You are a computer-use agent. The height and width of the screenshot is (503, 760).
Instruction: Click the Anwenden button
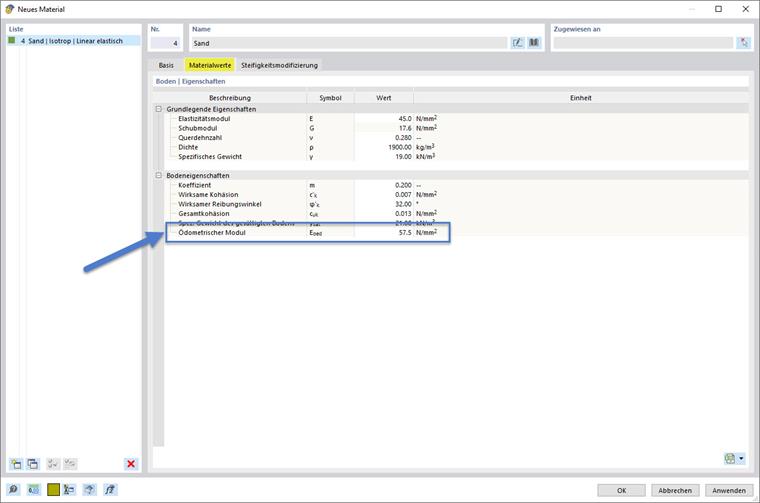729,490
